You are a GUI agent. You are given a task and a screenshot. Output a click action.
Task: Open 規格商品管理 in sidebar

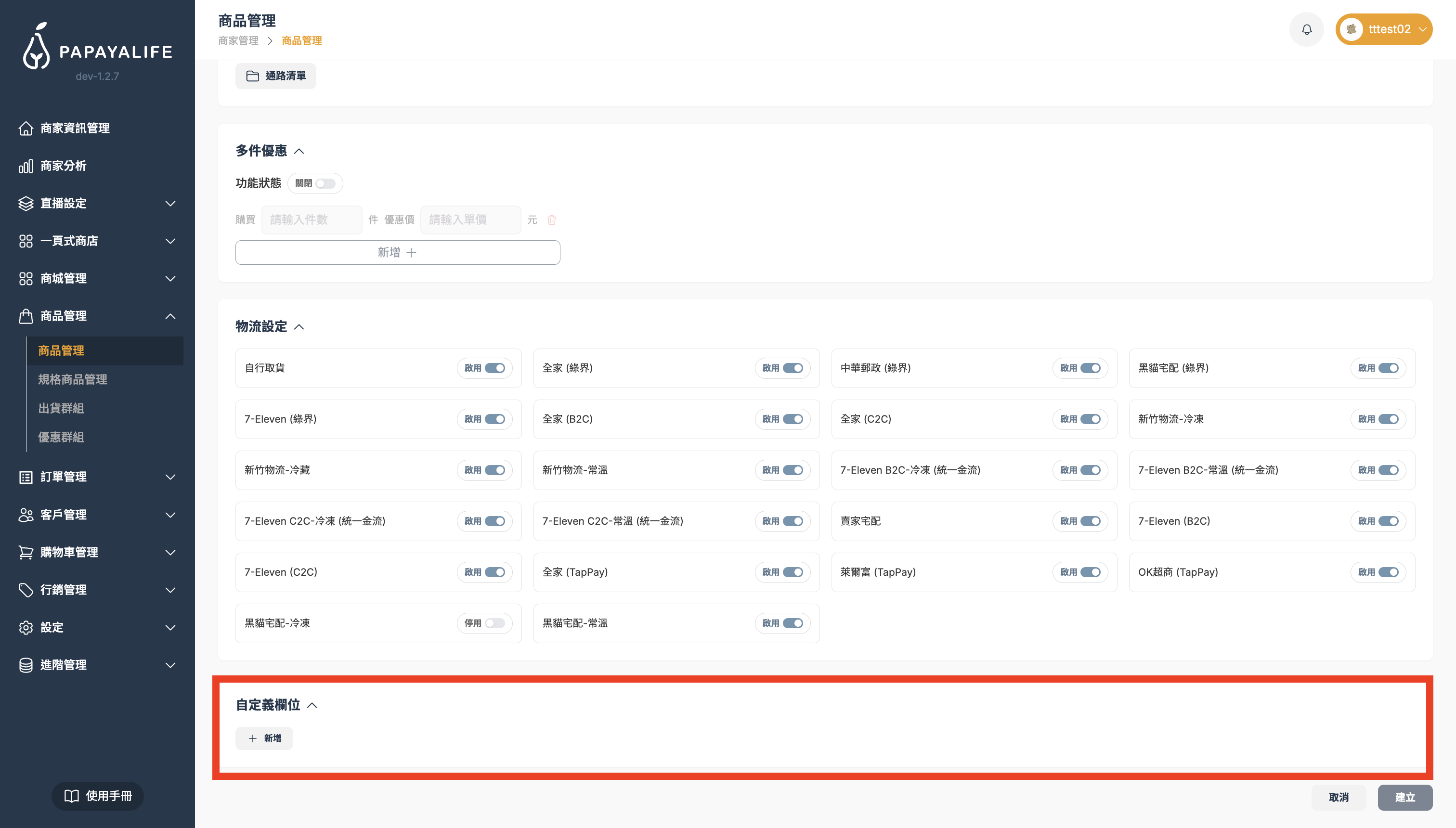pyautogui.click(x=73, y=379)
